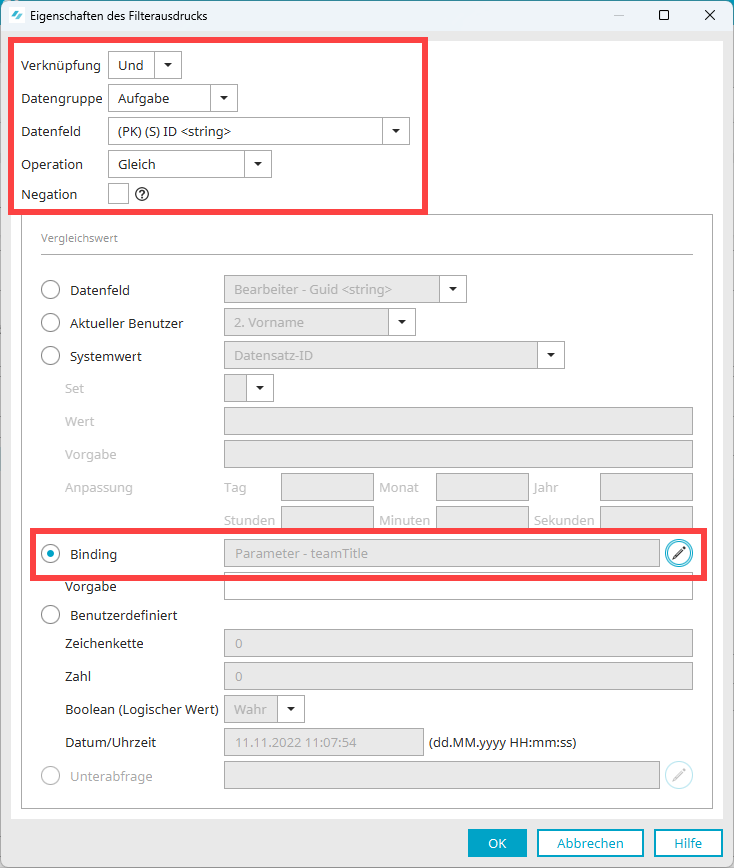Select the Aktueller Benutzer radio option
This screenshot has width=734, height=868.
[50, 323]
